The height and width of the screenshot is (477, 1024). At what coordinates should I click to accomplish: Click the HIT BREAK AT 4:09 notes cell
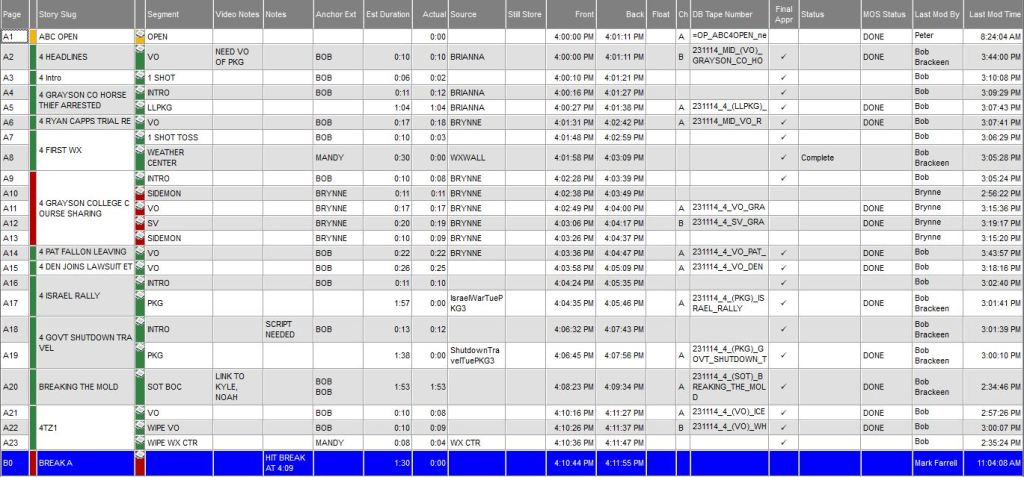287,463
